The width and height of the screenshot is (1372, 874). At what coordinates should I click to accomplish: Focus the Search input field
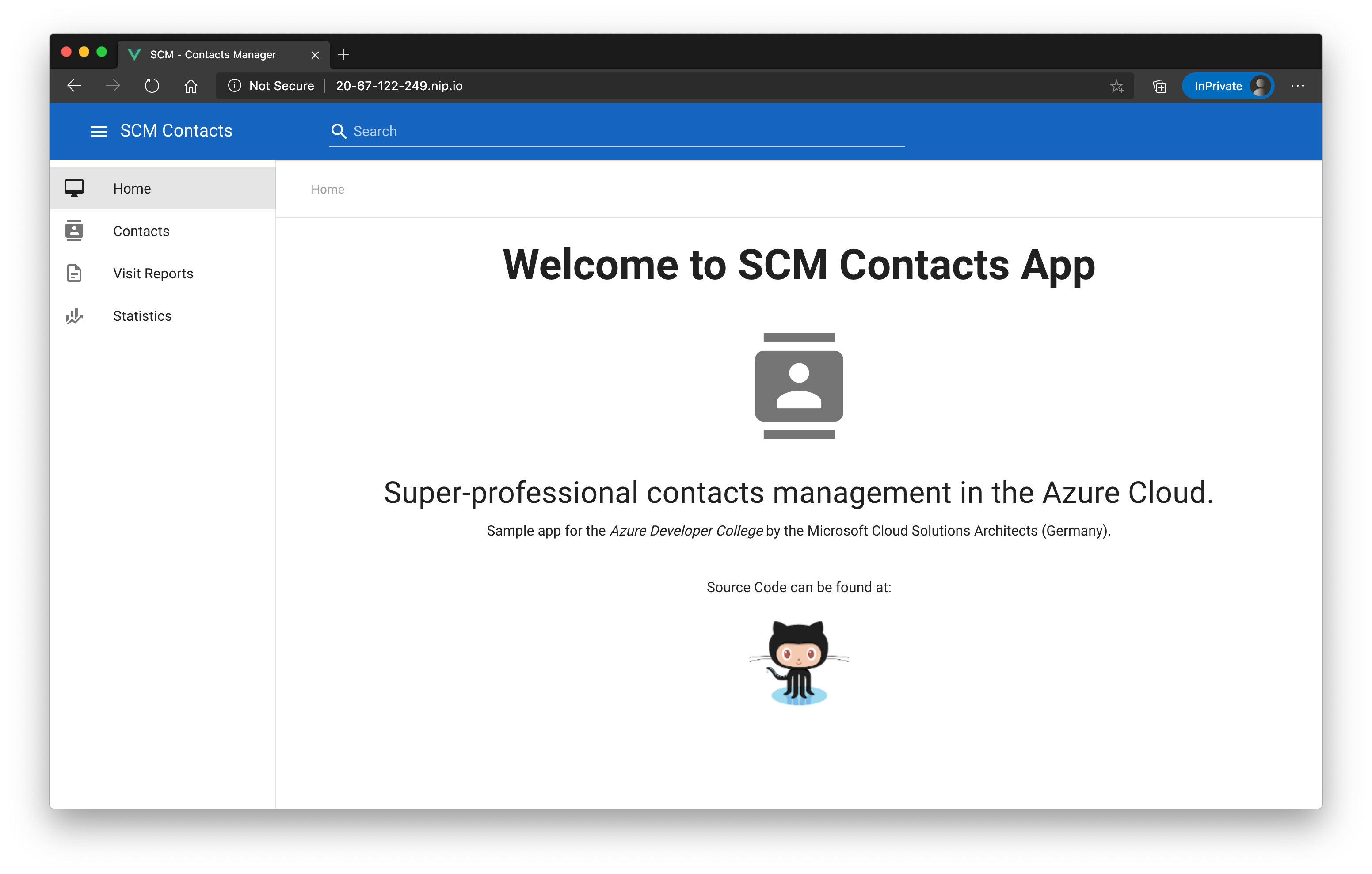tap(627, 132)
